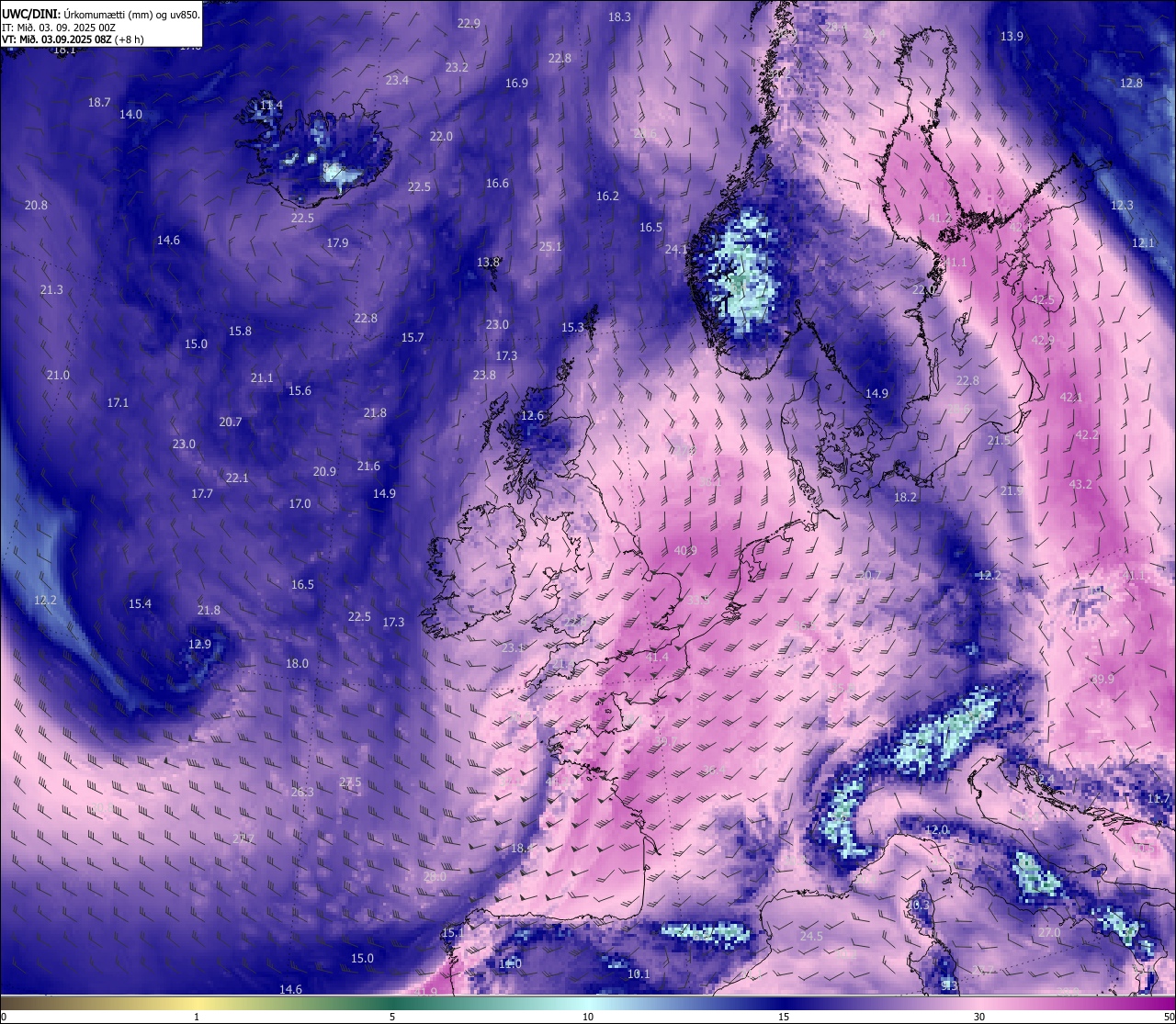Click the 42.5 value label

(1043, 300)
